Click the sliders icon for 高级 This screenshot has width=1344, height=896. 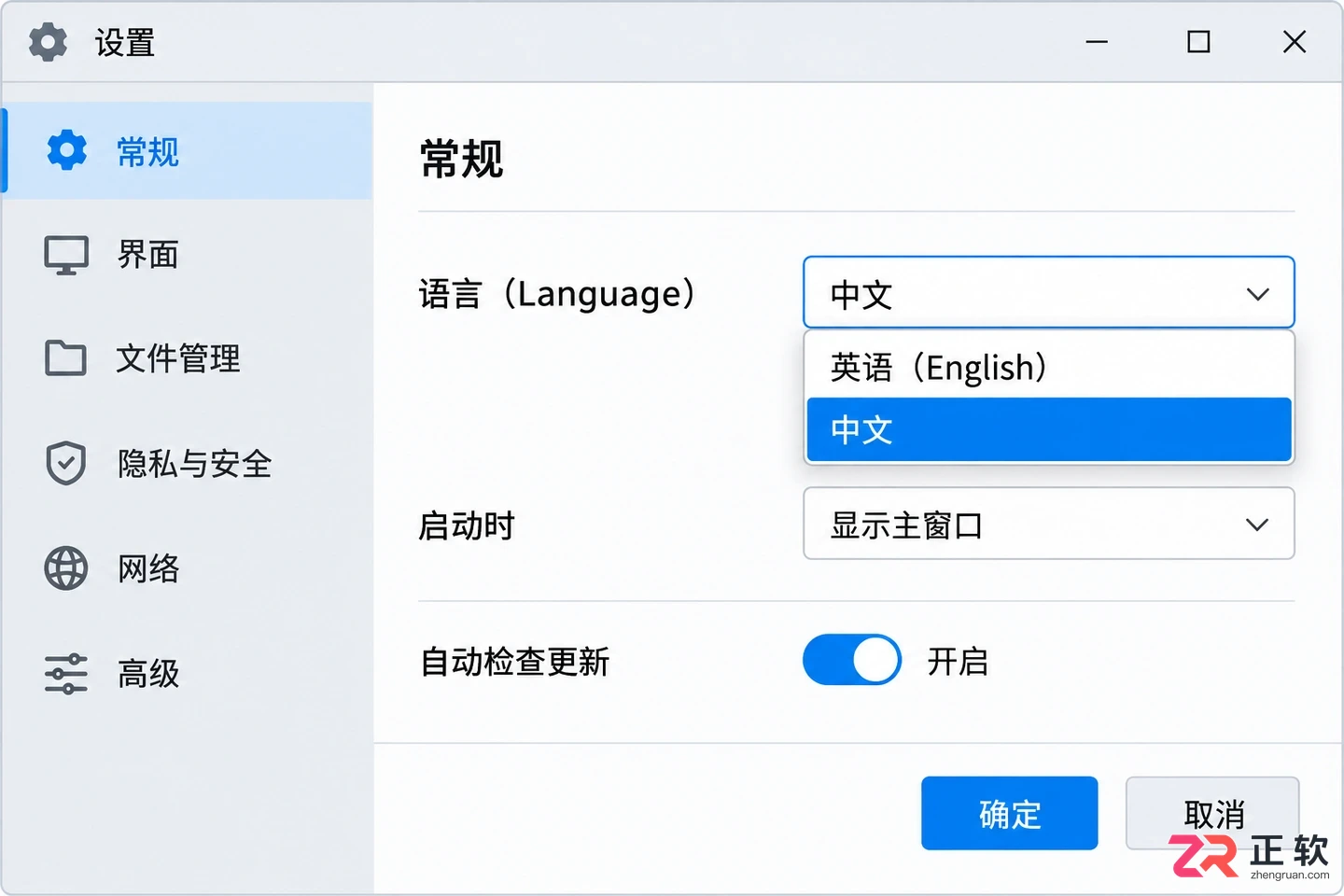[x=66, y=673]
